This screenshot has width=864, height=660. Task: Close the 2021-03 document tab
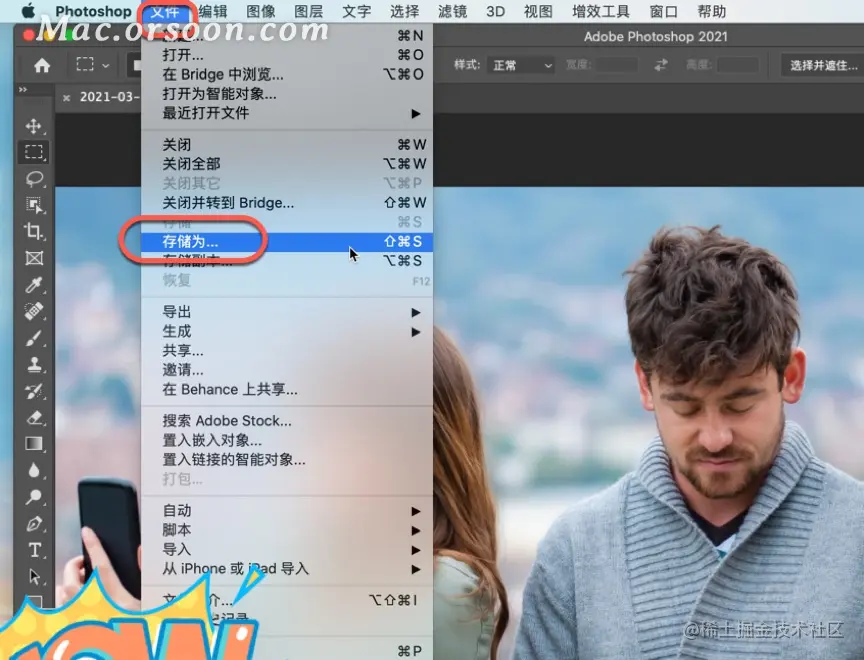click(66, 98)
